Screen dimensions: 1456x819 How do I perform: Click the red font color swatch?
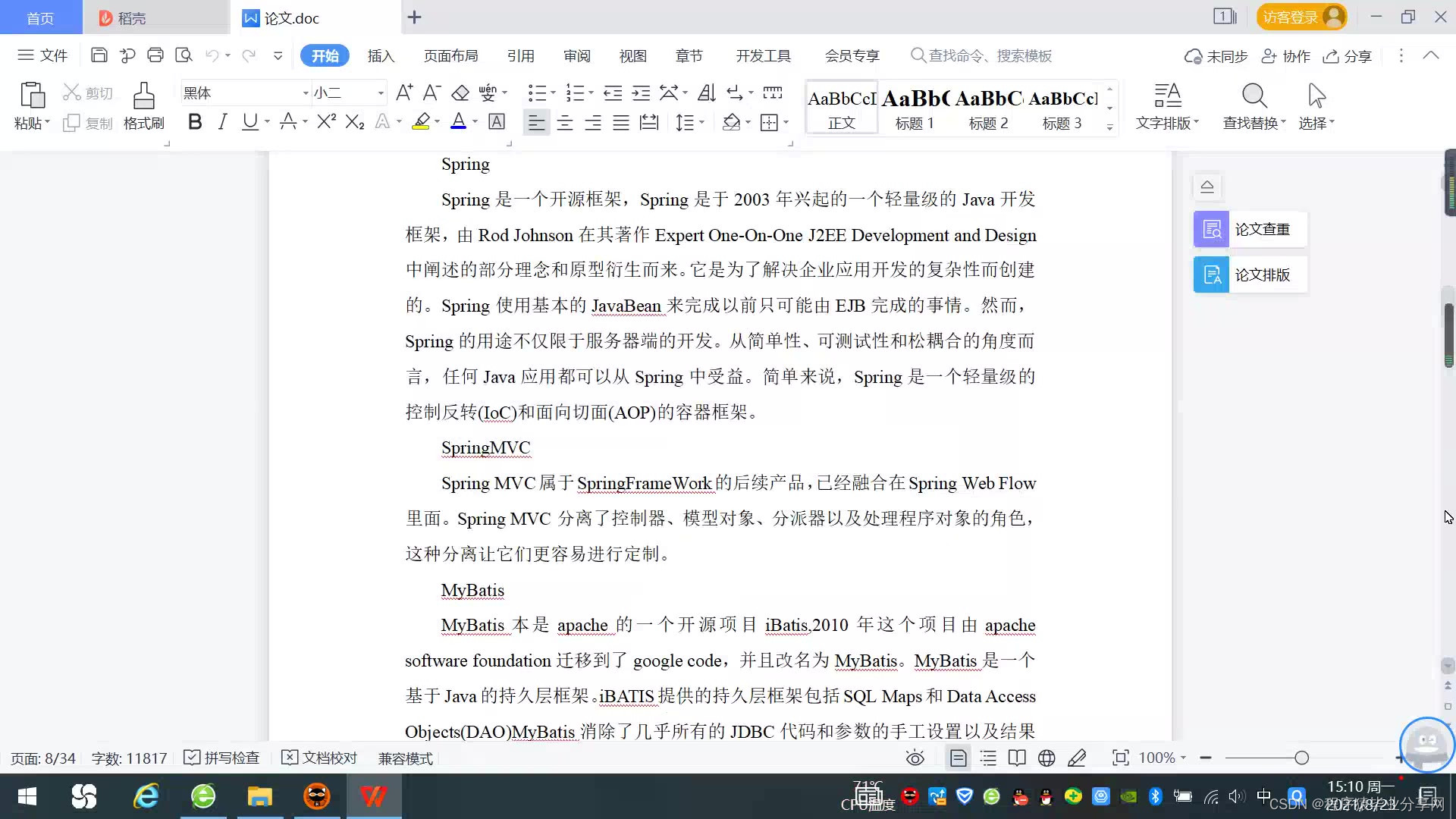(x=458, y=122)
